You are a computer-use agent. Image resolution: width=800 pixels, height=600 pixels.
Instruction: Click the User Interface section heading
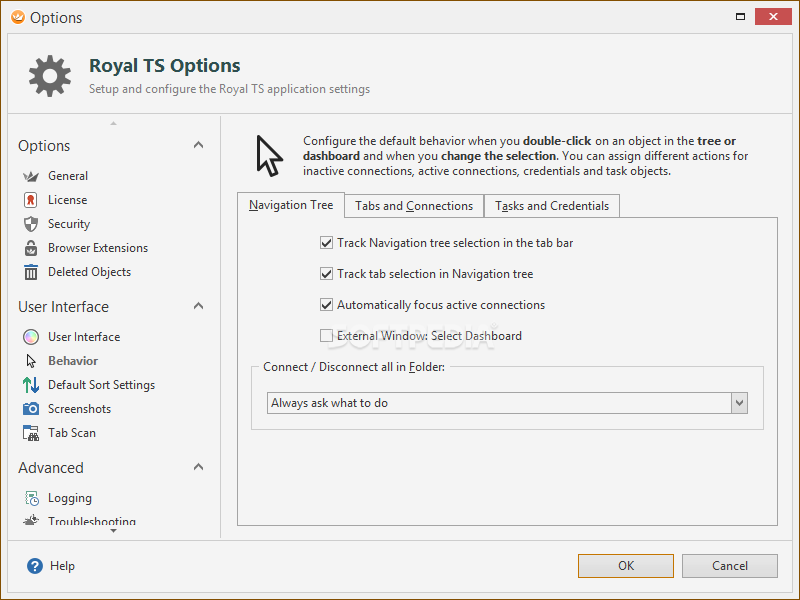coord(63,307)
